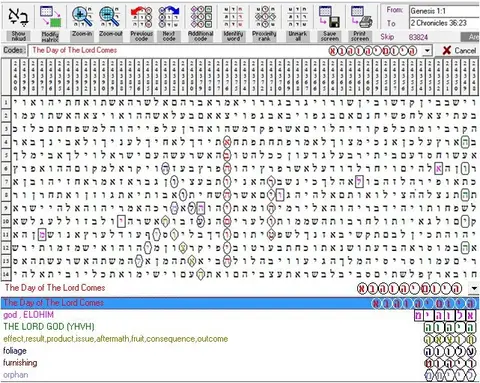
Task: Click row header number 7 of the matrix
Action: pyautogui.click(x=6, y=182)
